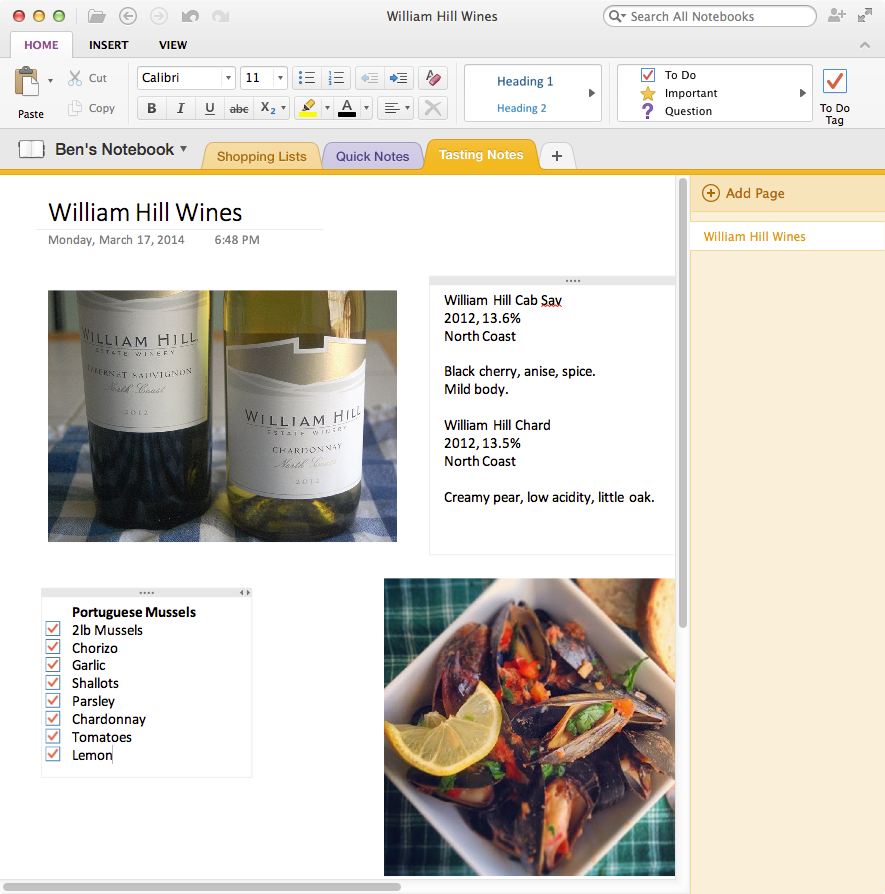The image size is (885, 894).
Task: Uncheck the Shallots checkbox
Action: [52, 682]
